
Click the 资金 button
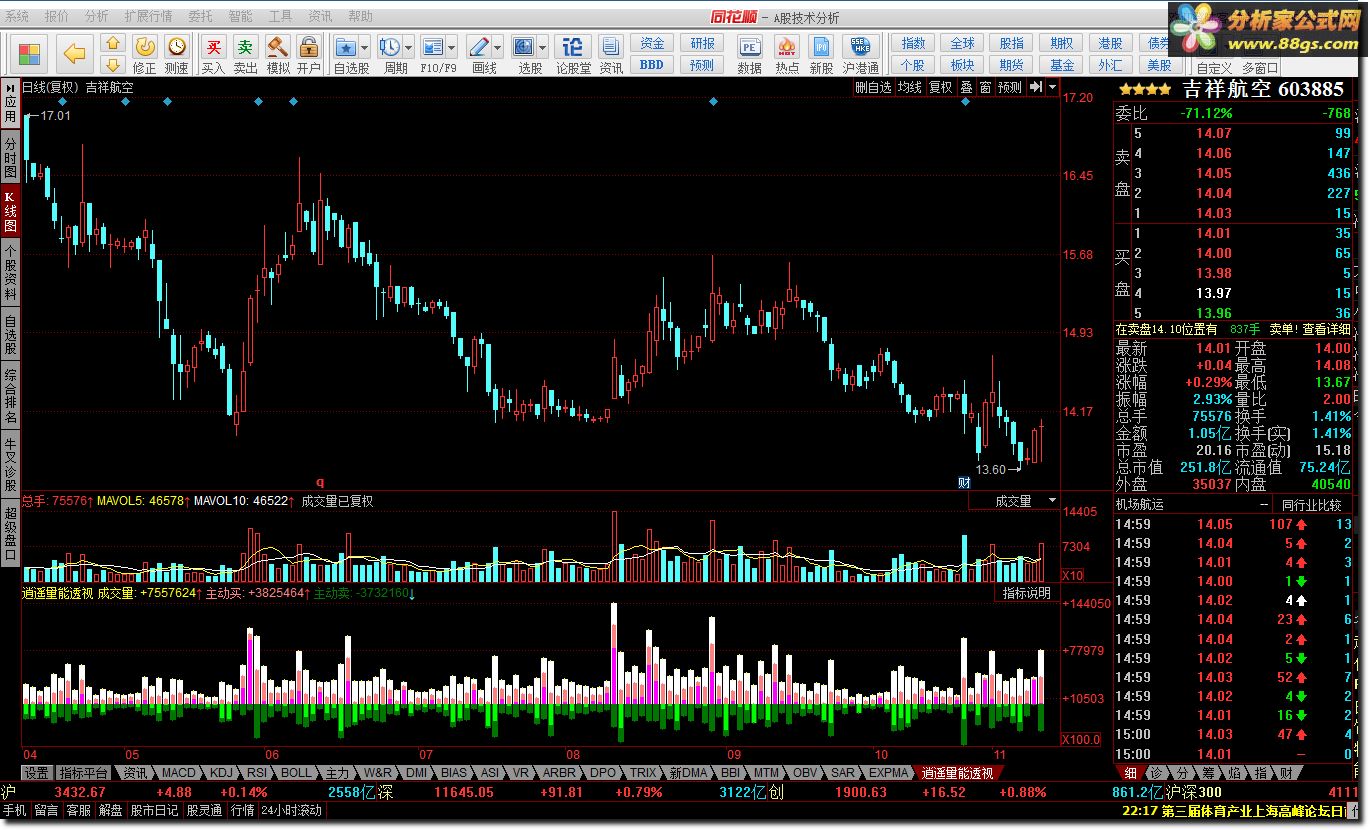click(652, 43)
